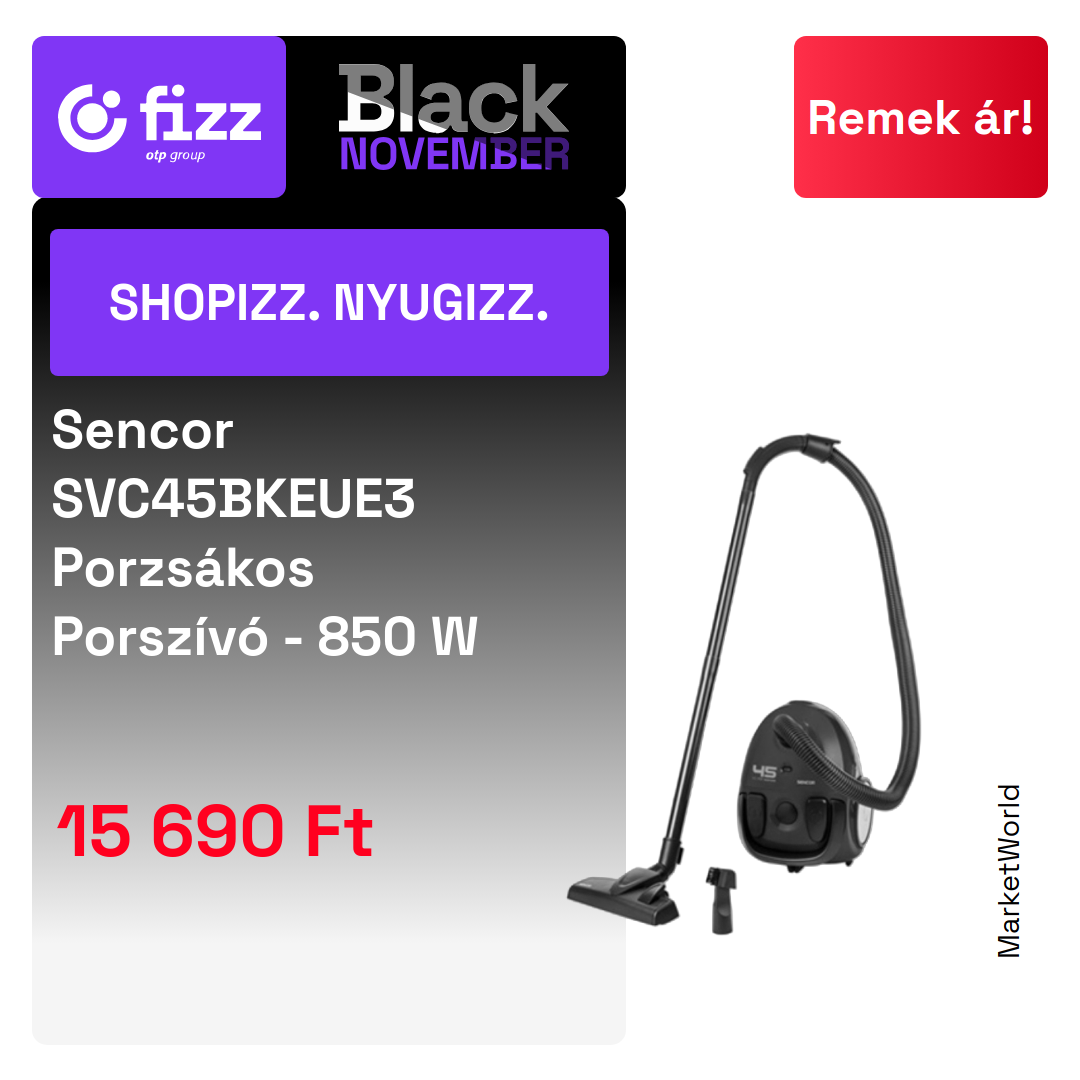1080x1080 pixels.
Task: Click the otp group subtitle text
Action: [175, 156]
